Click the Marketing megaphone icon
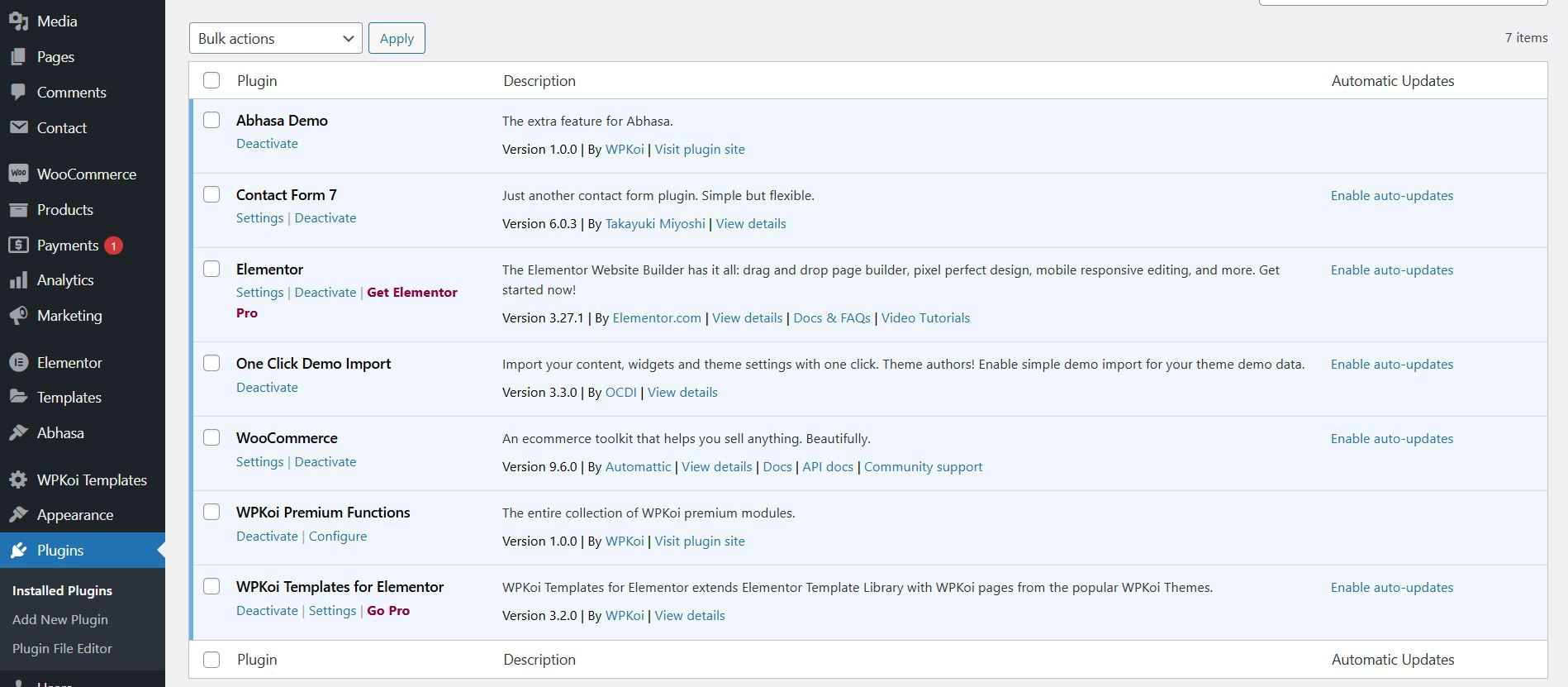Image resolution: width=1568 pixels, height=687 pixels. coord(18,316)
